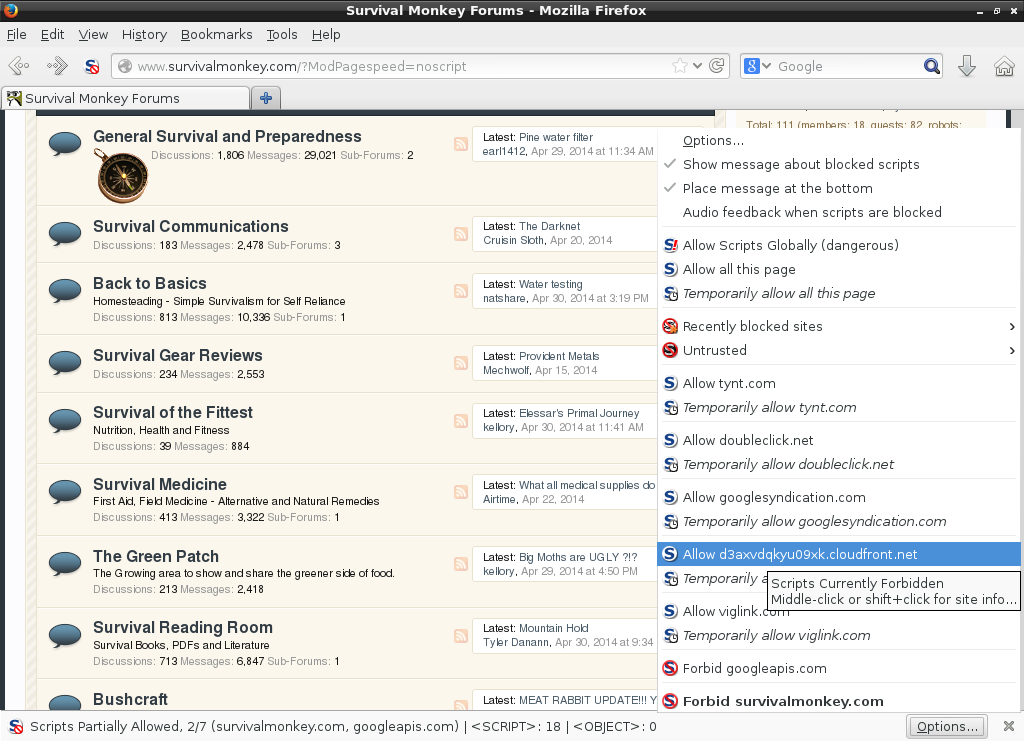Go forward using the forward arrow
The height and width of the screenshot is (742, 1024).
coord(57,66)
